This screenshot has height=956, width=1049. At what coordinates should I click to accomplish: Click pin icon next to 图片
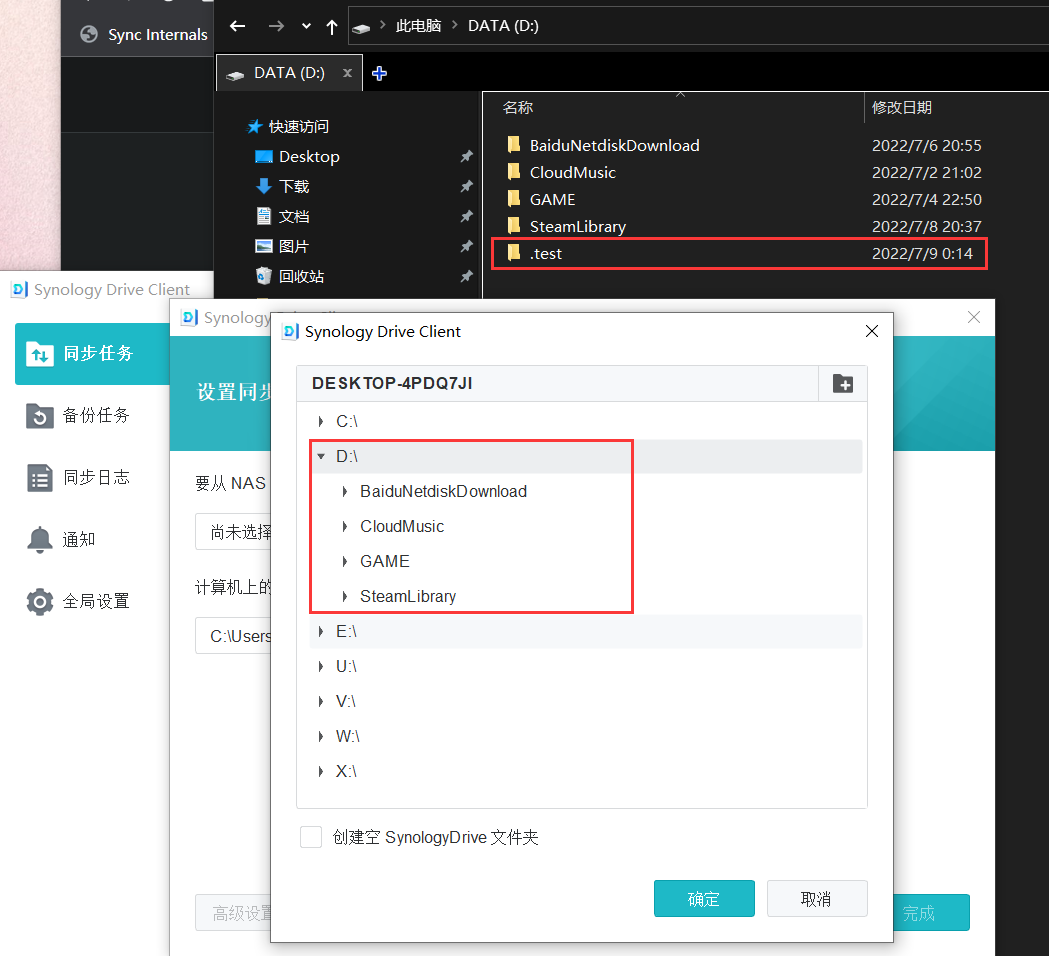(466, 247)
